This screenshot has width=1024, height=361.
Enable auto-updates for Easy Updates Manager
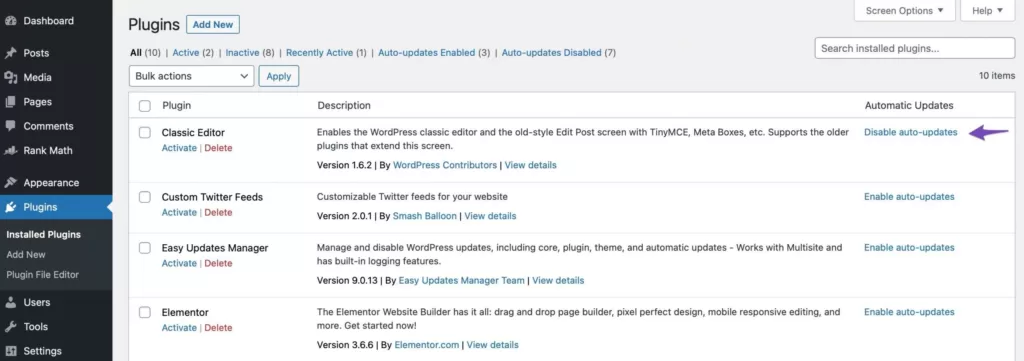tap(909, 247)
